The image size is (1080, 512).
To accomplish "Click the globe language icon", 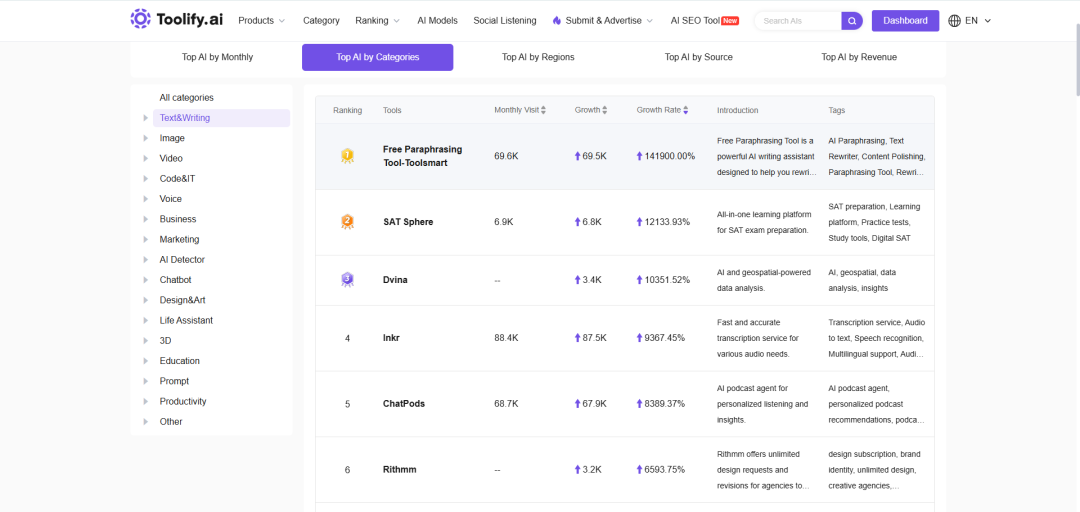I will 955,21.
